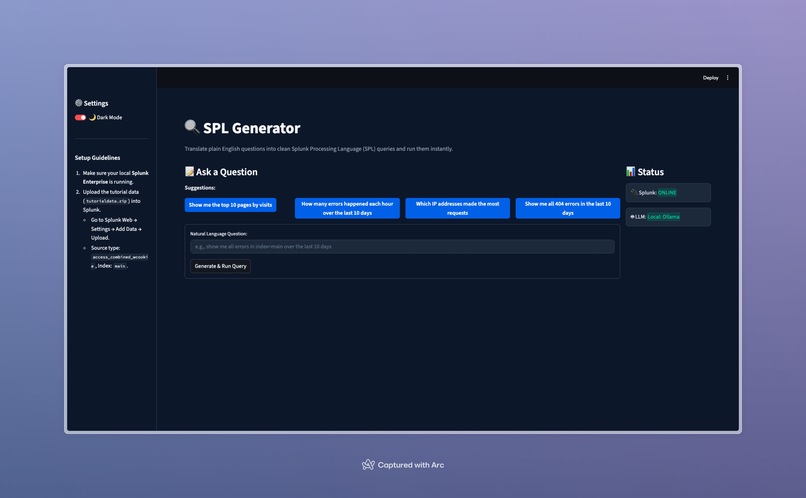
Task: Focus the Natural Language Question input field
Action: pyautogui.click(x=402, y=247)
